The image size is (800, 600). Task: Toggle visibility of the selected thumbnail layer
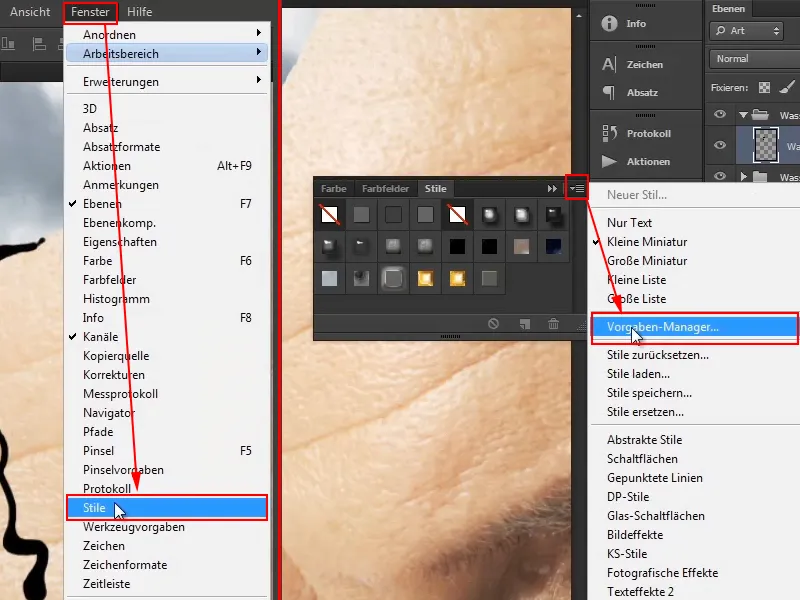click(x=719, y=145)
